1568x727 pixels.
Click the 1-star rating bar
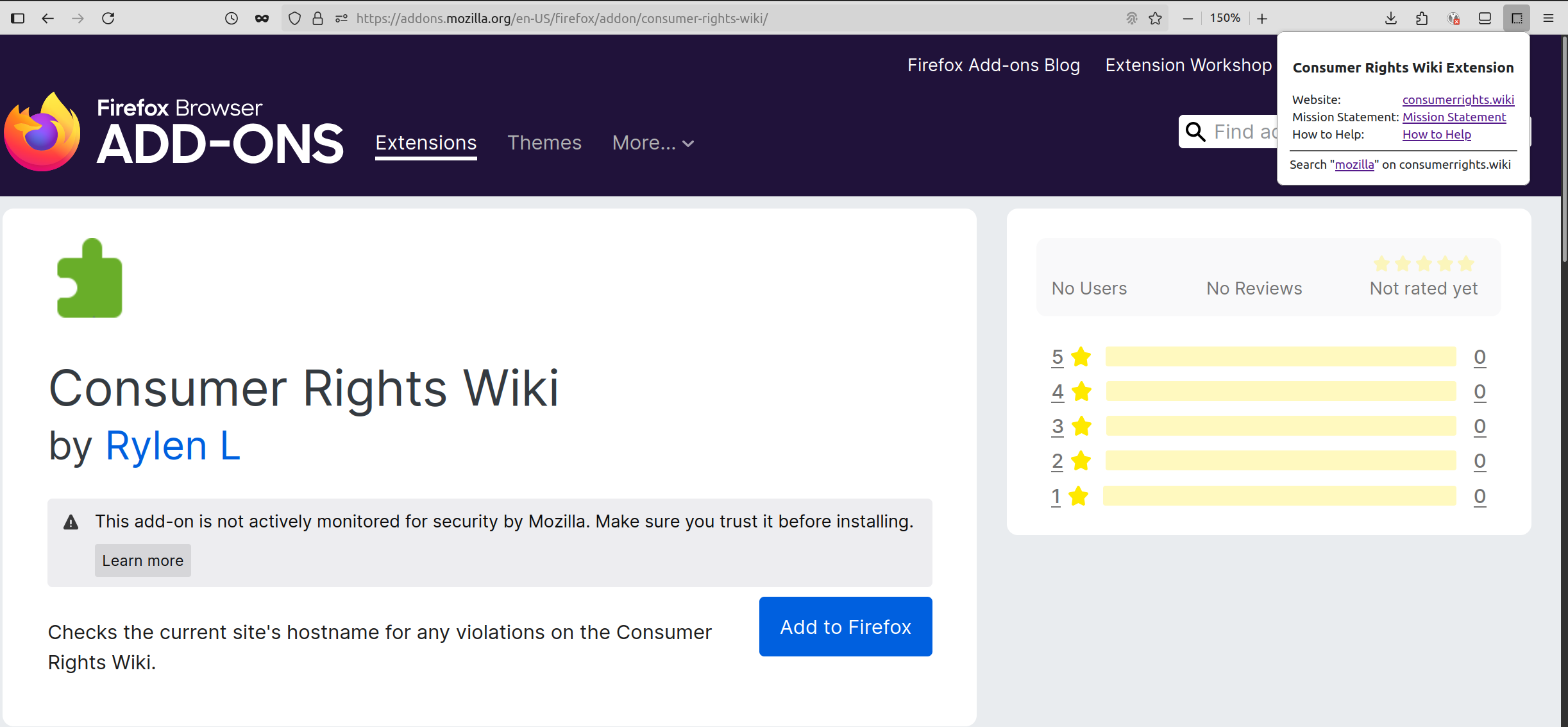tap(1279, 496)
